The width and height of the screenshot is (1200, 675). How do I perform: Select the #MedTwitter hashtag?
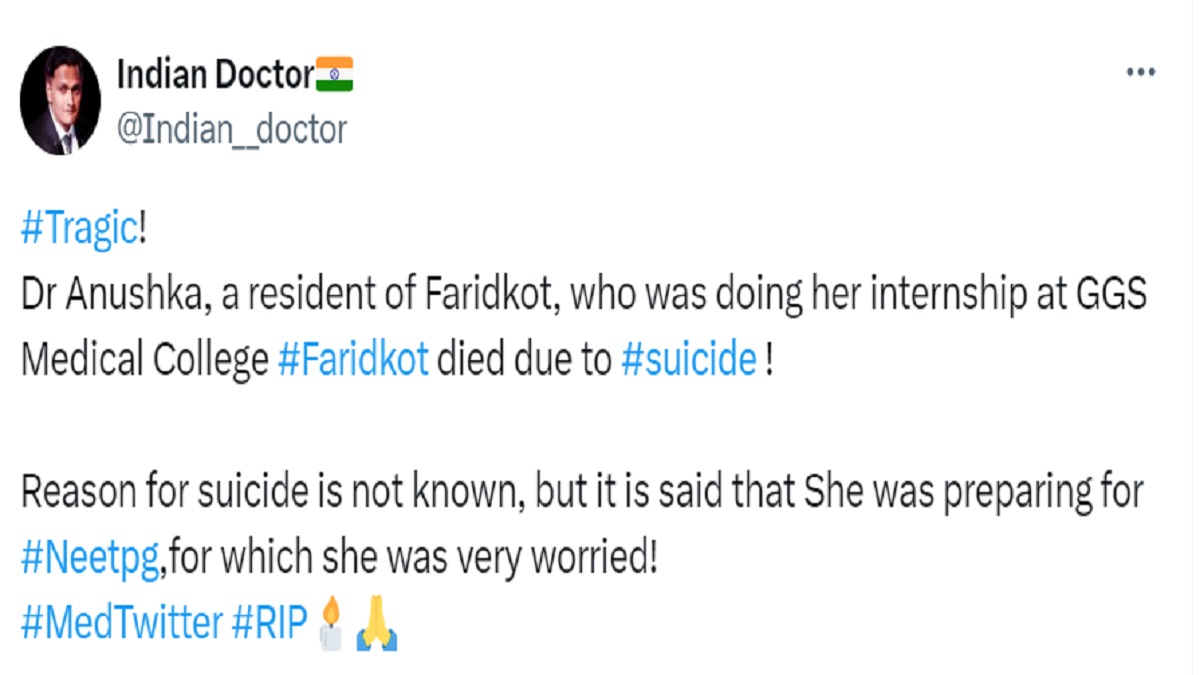tap(121, 624)
